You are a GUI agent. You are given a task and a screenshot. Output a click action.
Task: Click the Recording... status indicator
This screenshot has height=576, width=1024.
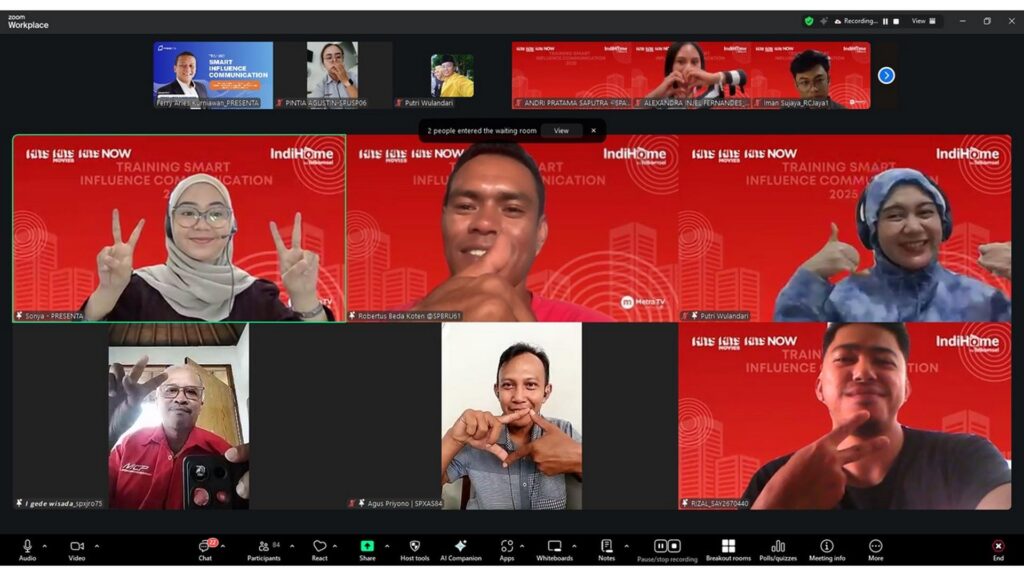(856, 21)
